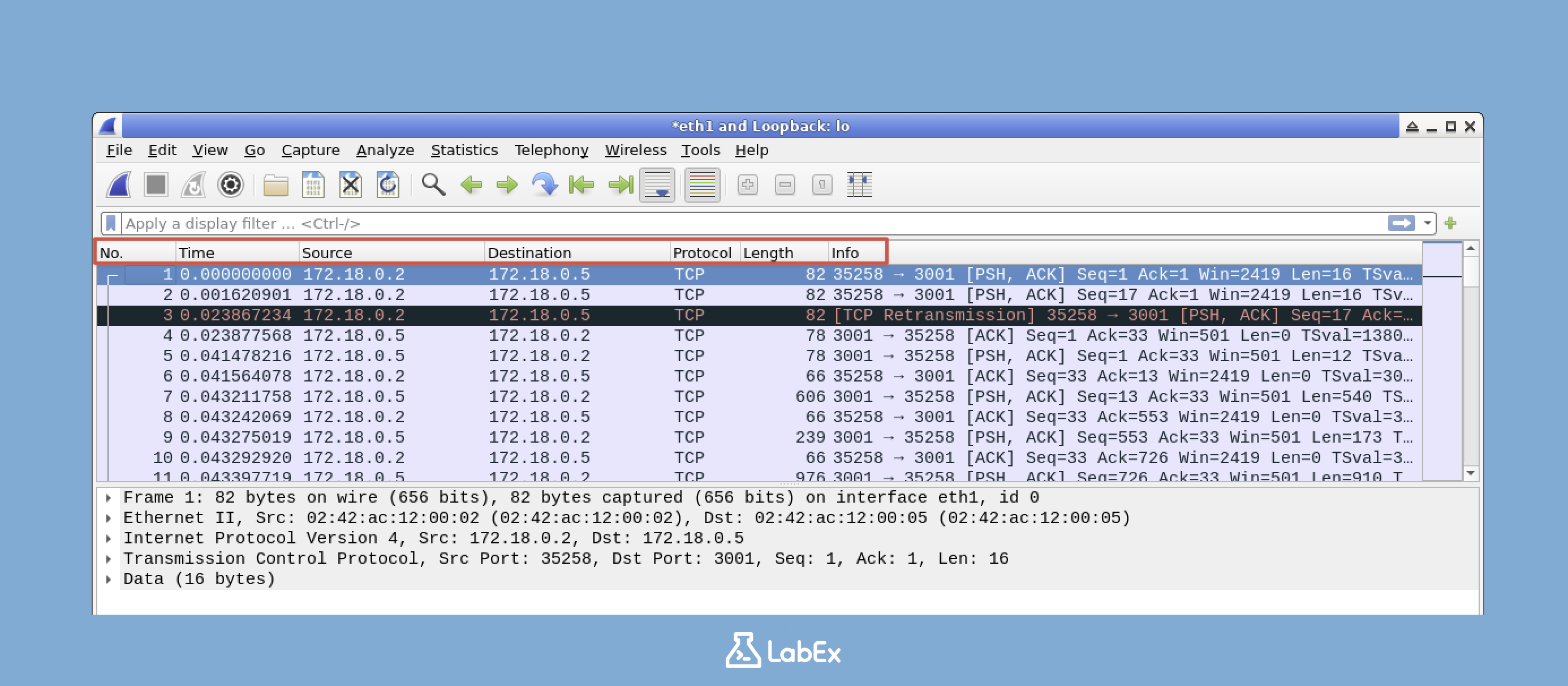Screen dimensions: 1568x686
Task: Go to the last packet
Action: (x=619, y=185)
